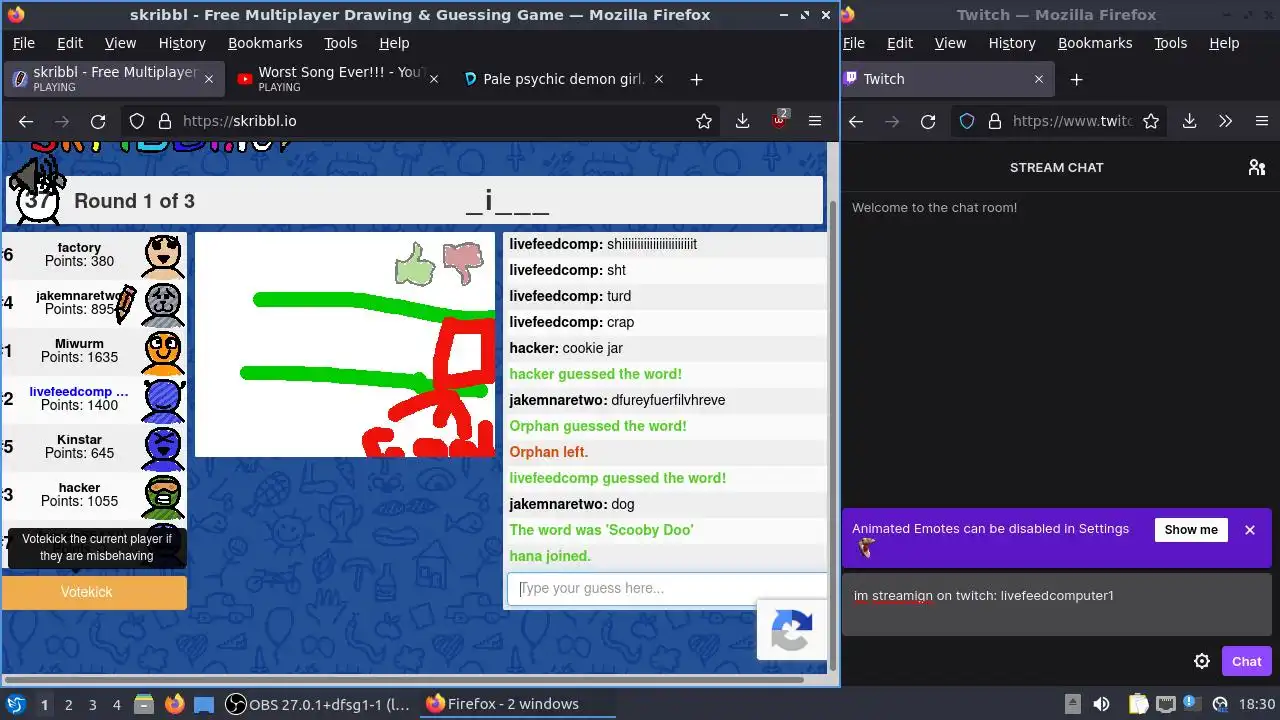Launch Firefox from the taskbar launcher icon
Image resolution: width=1280 pixels, height=720 pixels.
pyautogui.click(x=175, y=704)
